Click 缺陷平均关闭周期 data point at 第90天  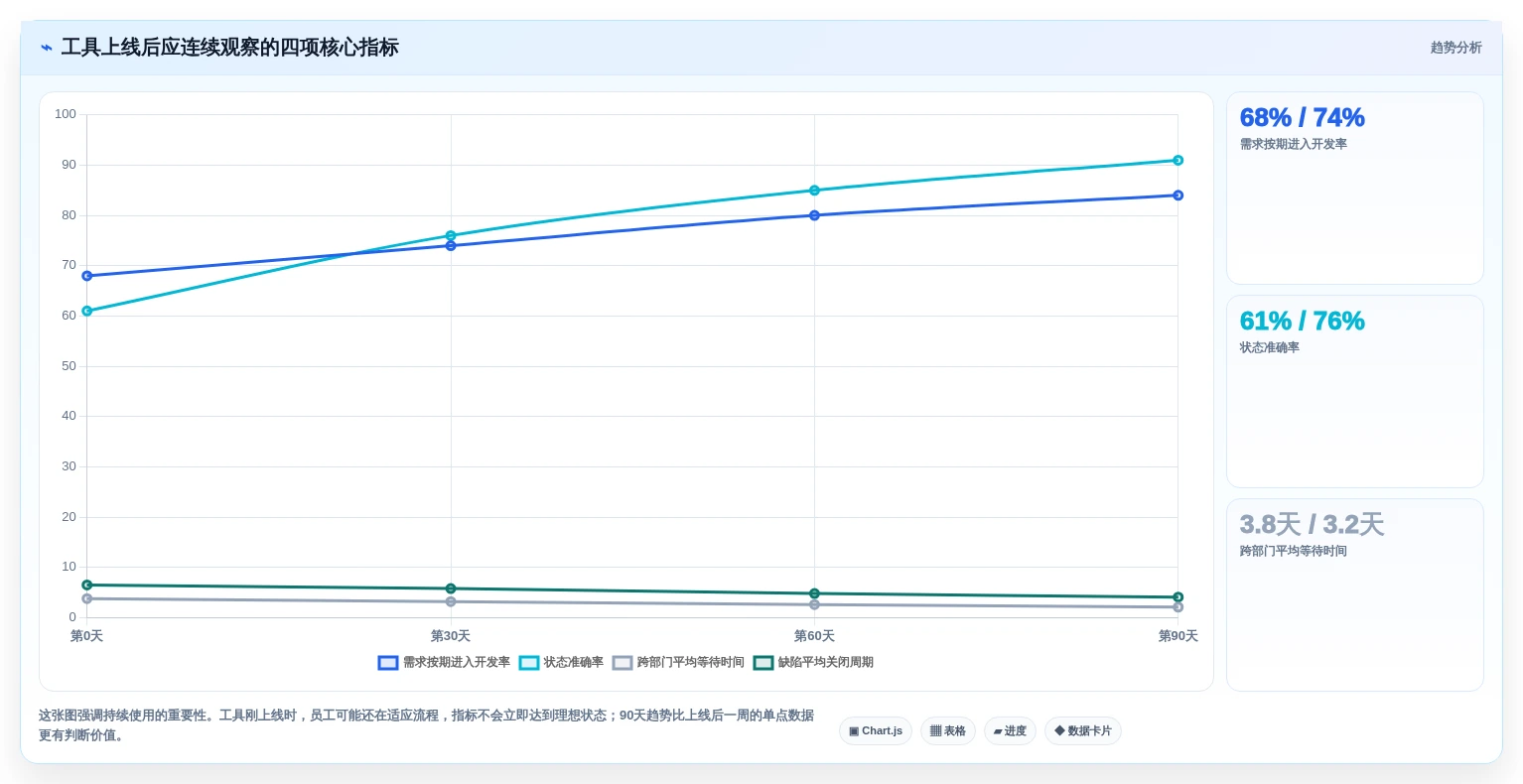[1178, 597]
